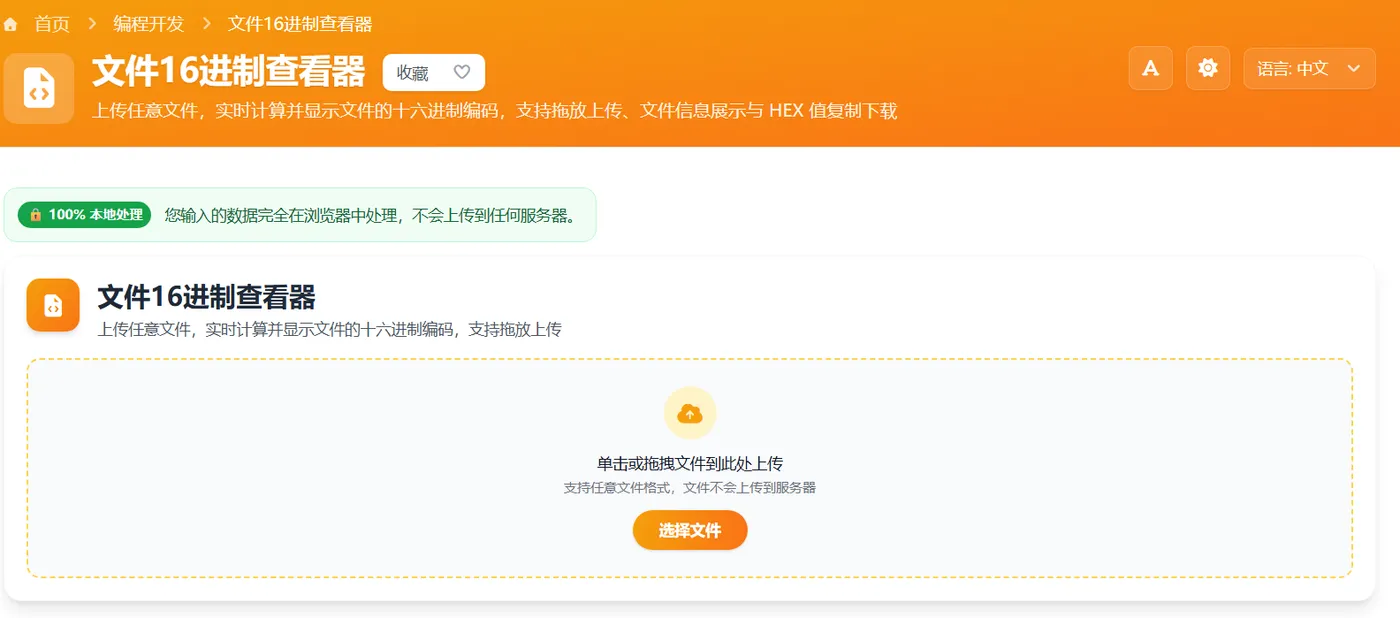The width and height of the screenshot is (1400, 618).
Task: Click the tool card's hex viewer icon
Action: [x=52, y=304]
